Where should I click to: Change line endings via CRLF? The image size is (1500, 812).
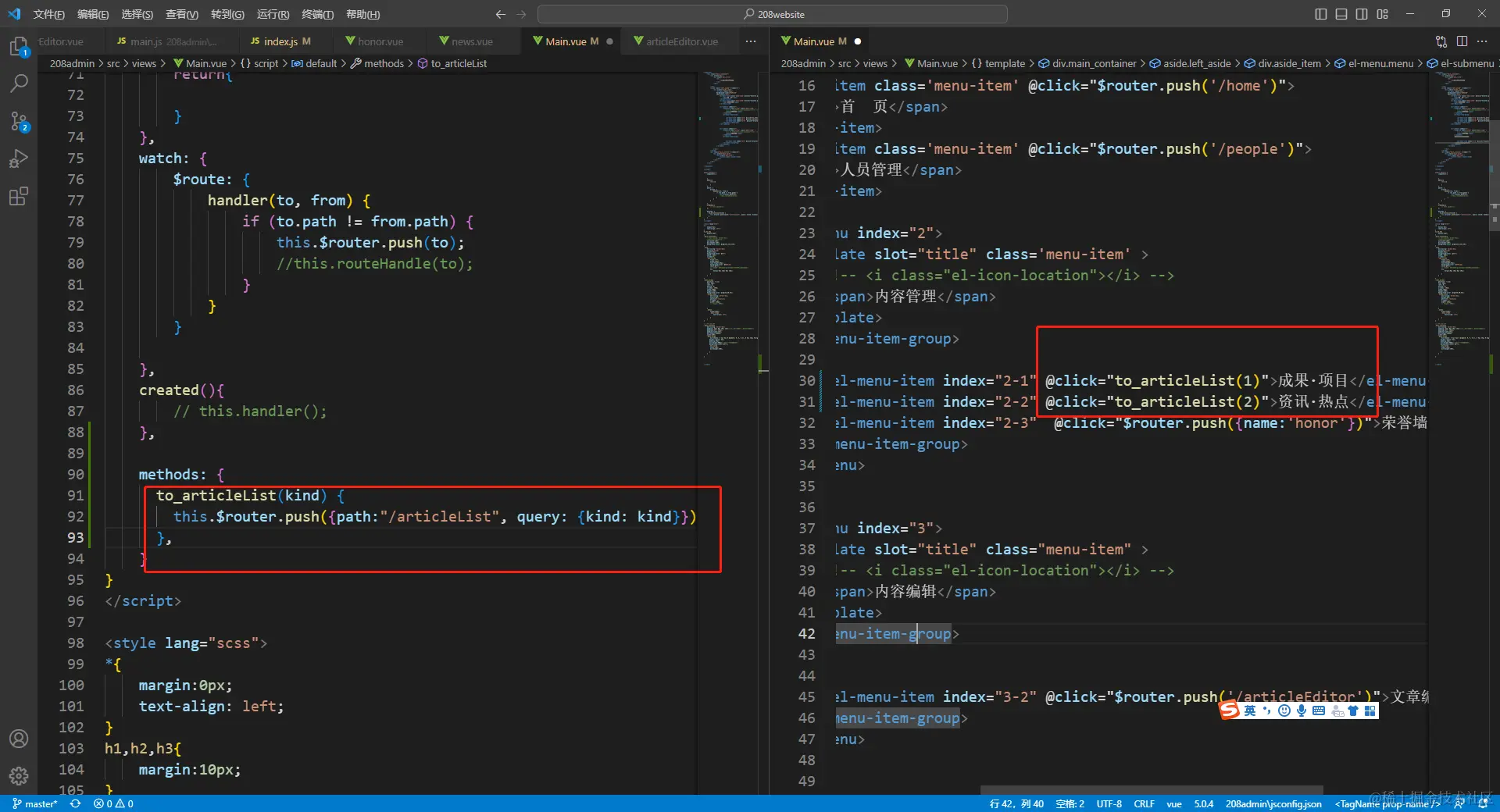(1144, 803)
